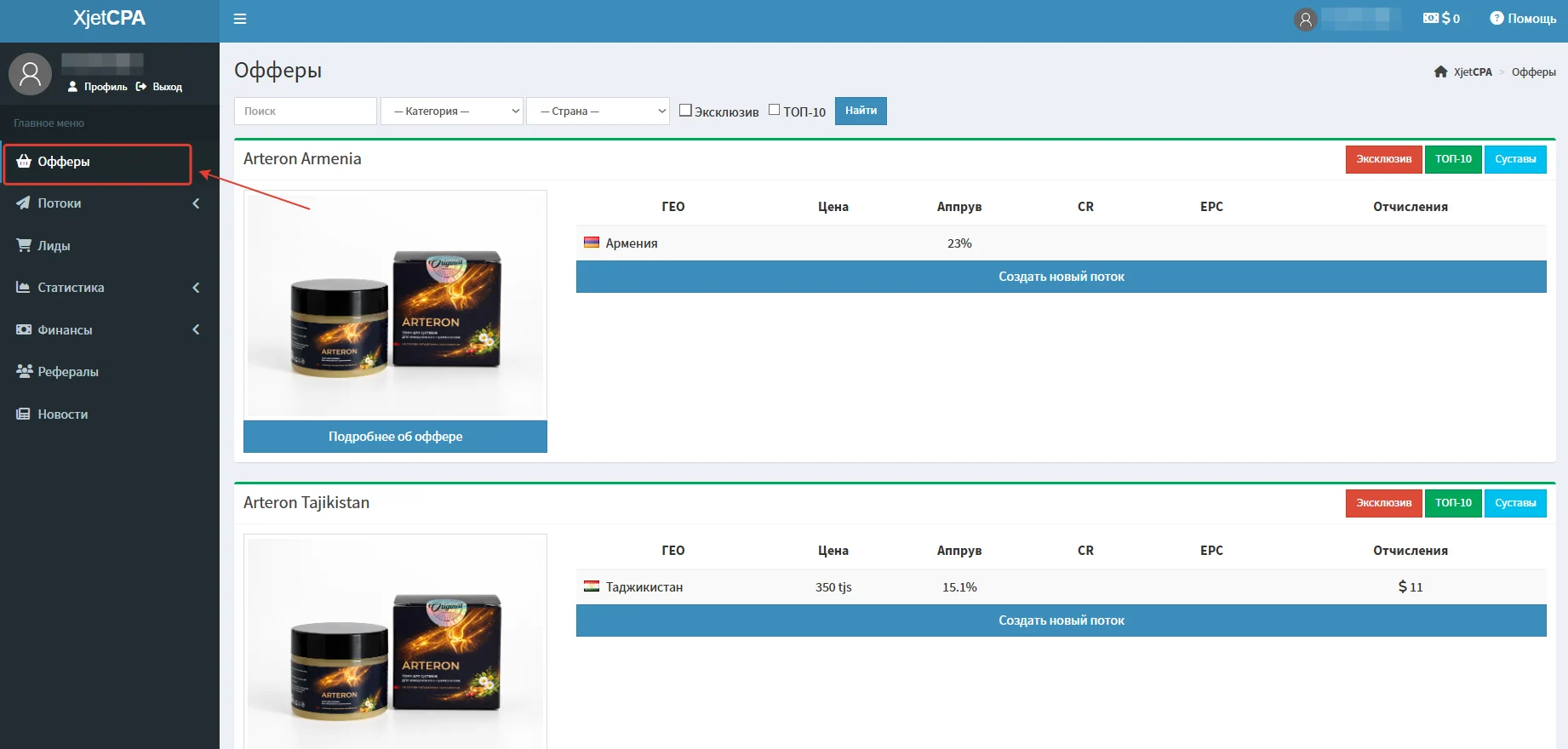Click Суставы tag on Arteron Armenia
1568x749 pixels.
click(1515, 159)
